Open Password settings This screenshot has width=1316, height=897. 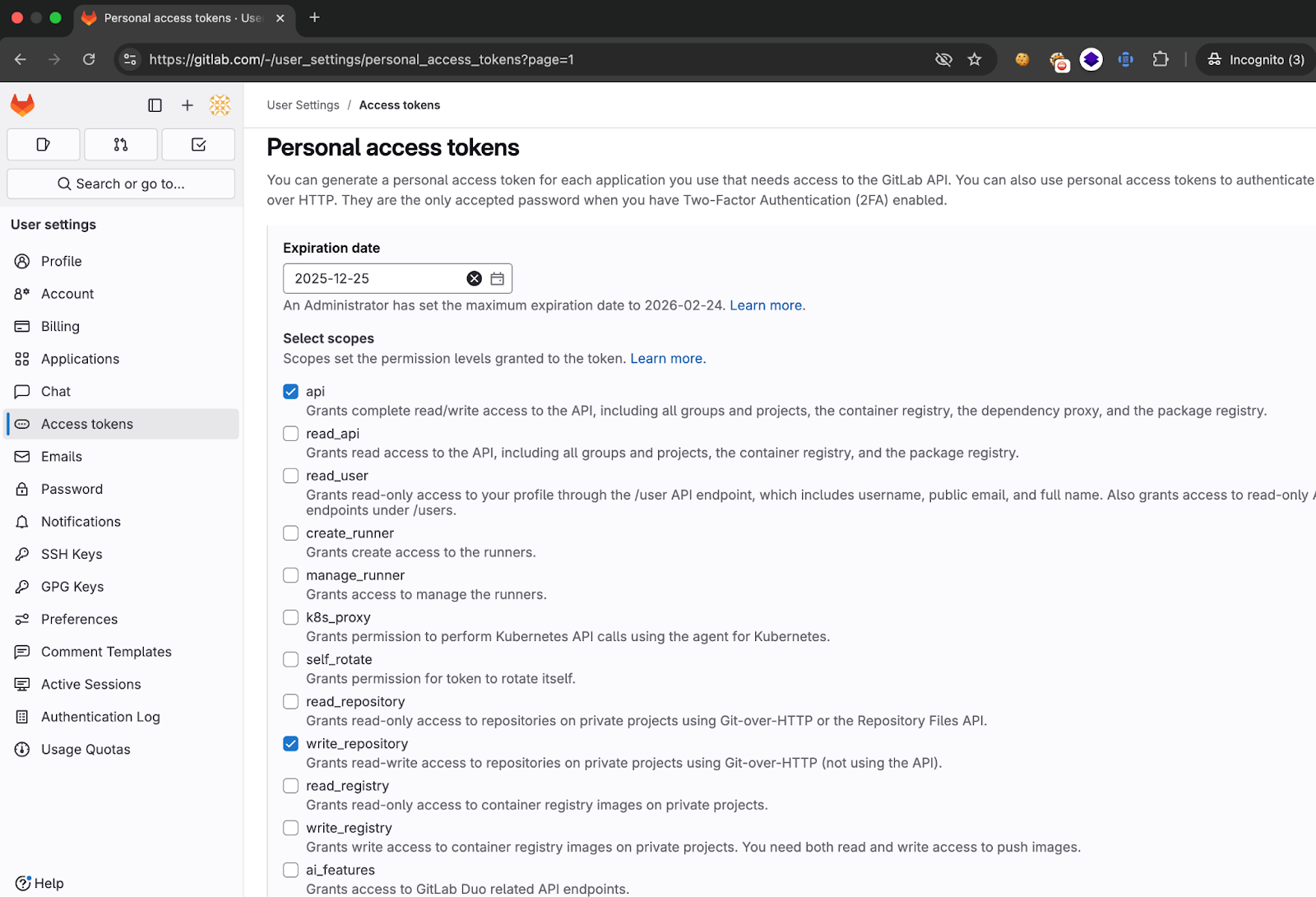tap(122, 489)
